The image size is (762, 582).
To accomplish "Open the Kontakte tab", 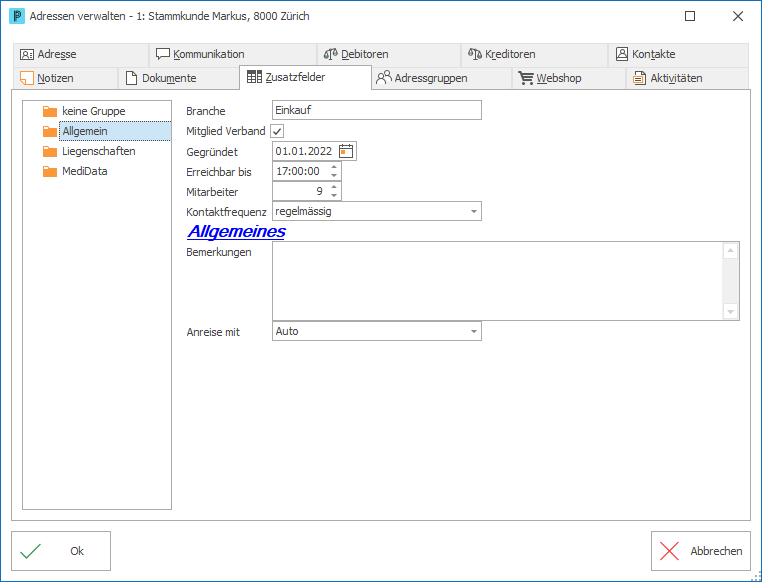I will click(678, 54).
